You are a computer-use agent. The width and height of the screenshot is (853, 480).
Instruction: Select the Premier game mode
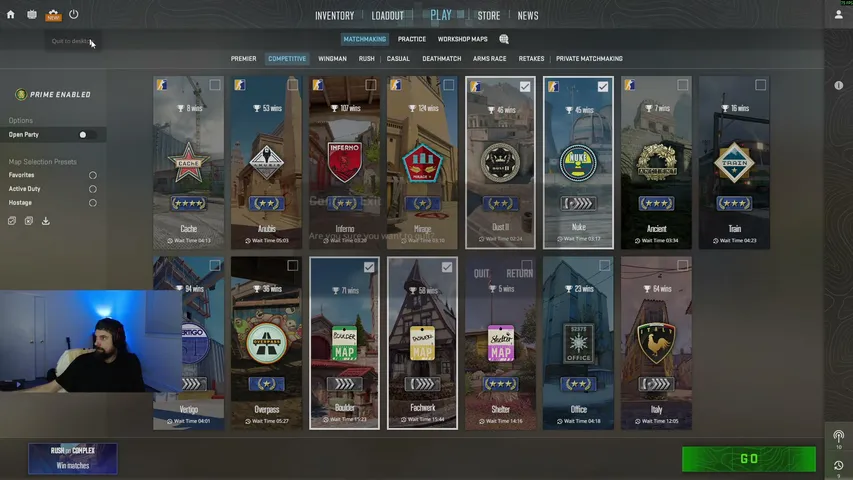243,59
